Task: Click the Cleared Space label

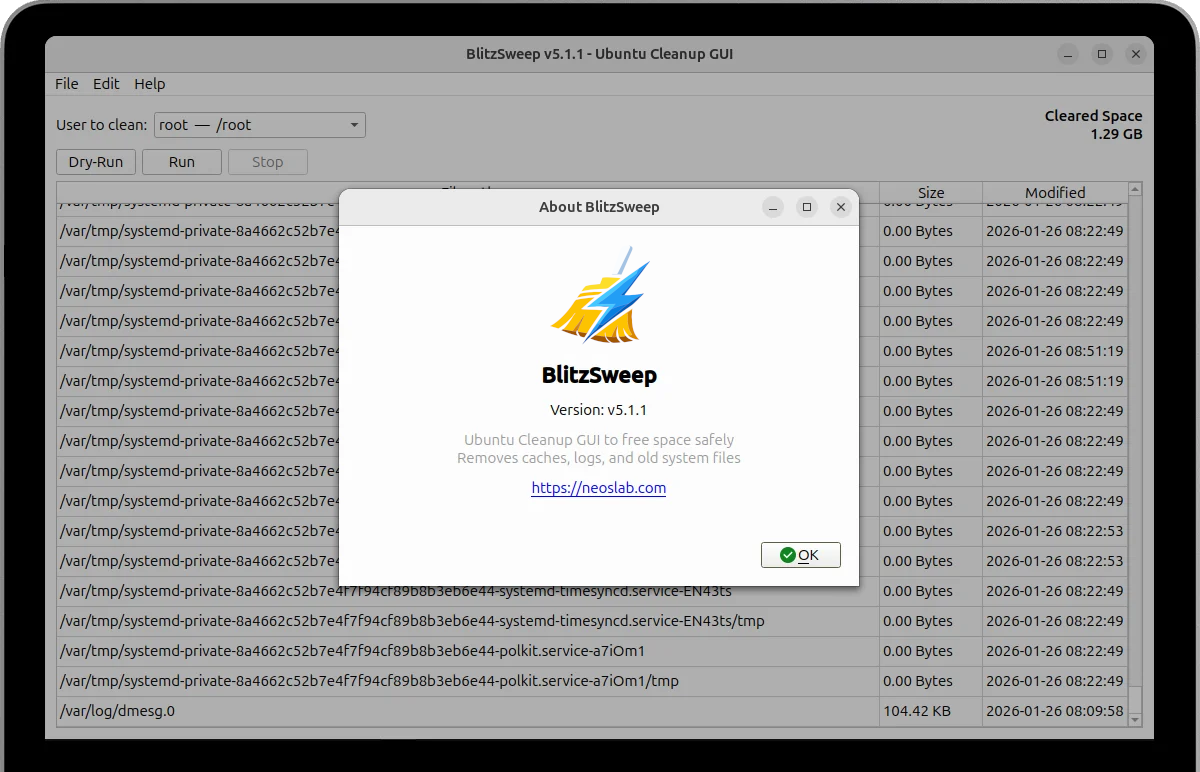Action: tap(1093, 116)
